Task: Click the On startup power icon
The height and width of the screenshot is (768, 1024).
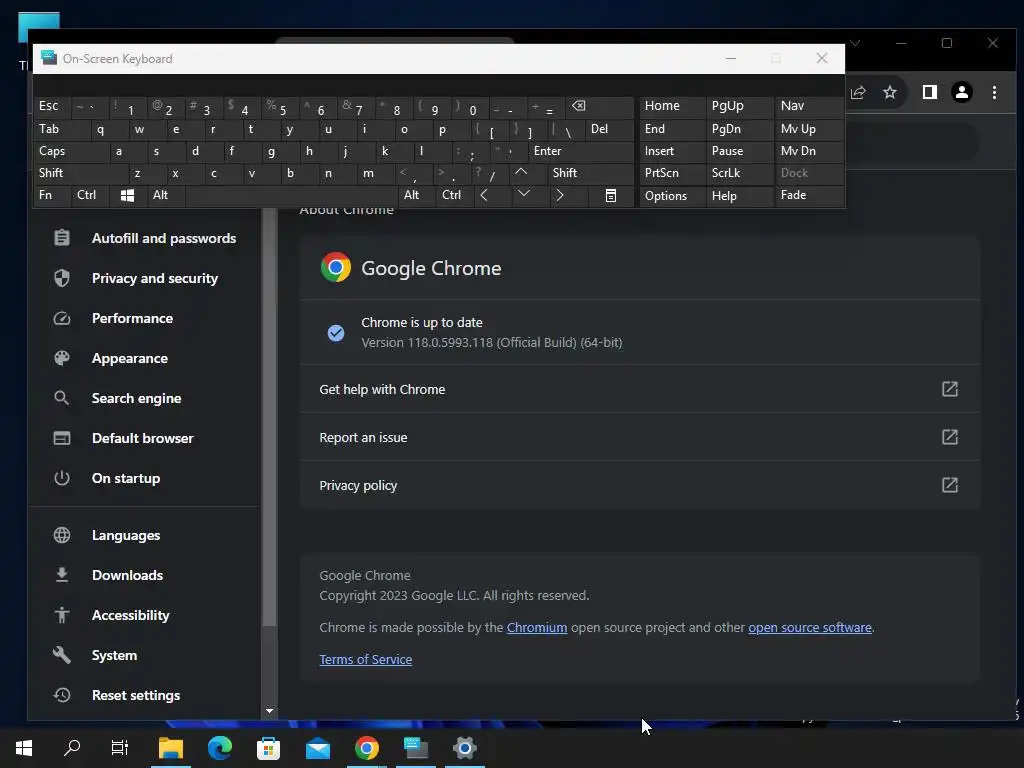Action: tap(62, 478)
